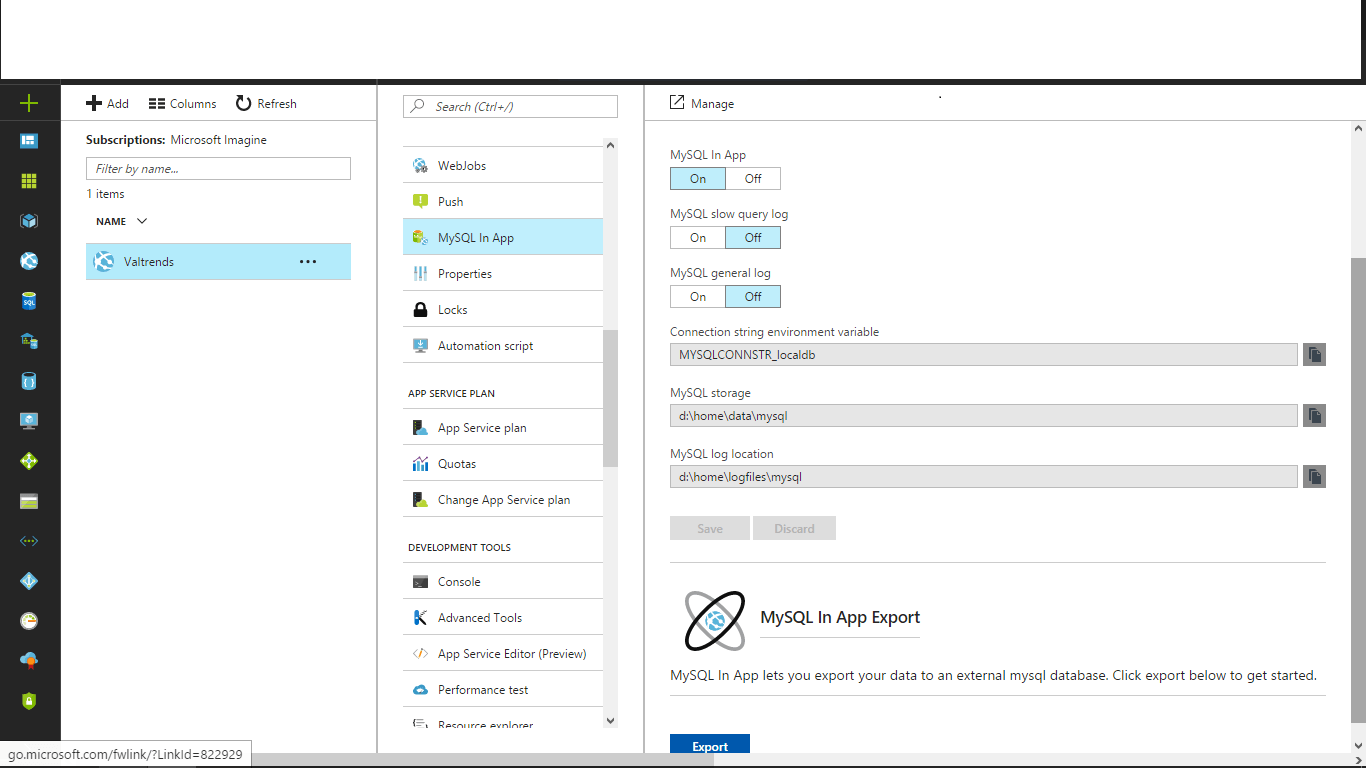Viewport: 1366px width, 768px height.
Task: Turn MySQL In App Off
Action: [753, 178]
